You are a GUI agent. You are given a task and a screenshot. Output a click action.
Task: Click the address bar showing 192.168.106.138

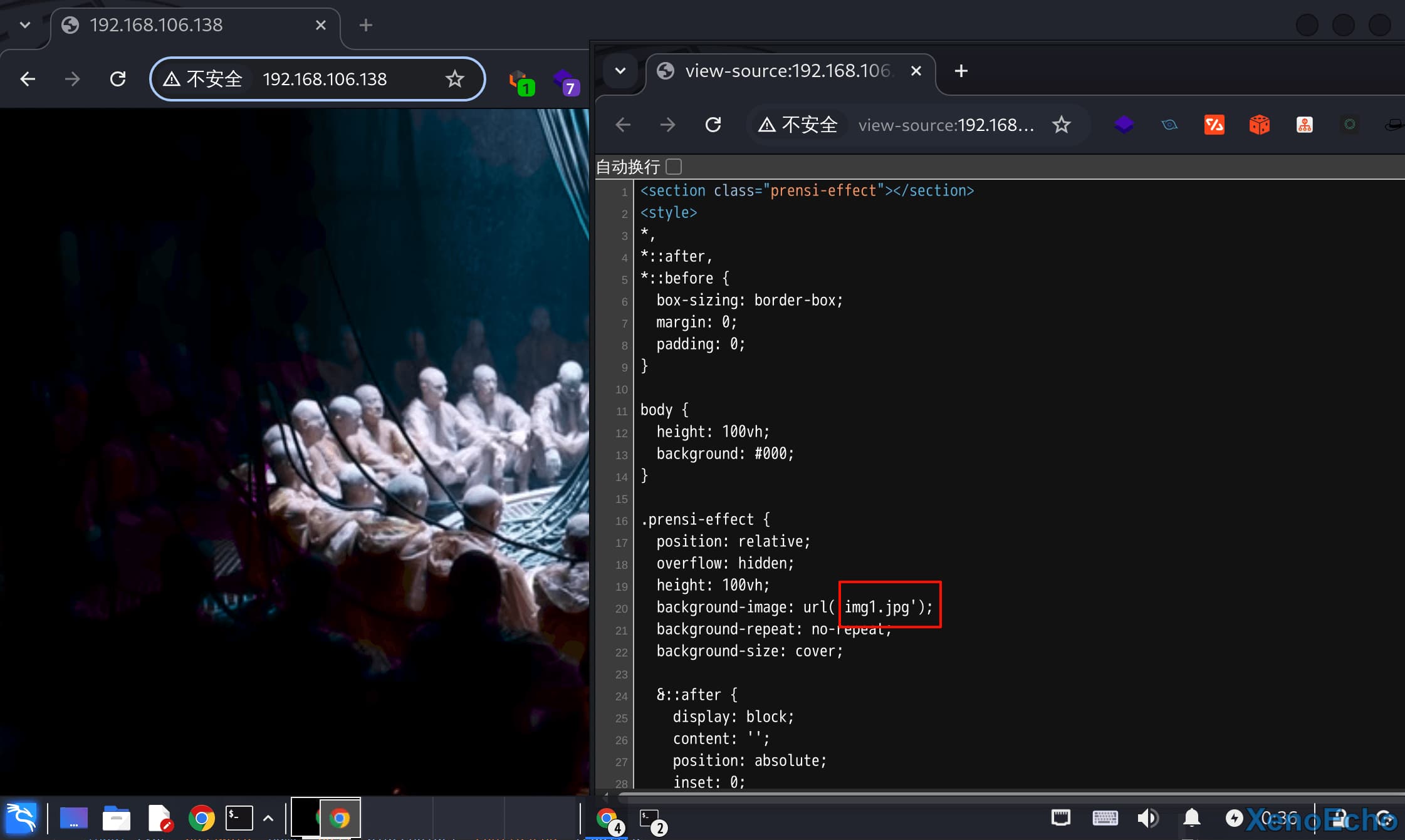[x=325, y=79]
